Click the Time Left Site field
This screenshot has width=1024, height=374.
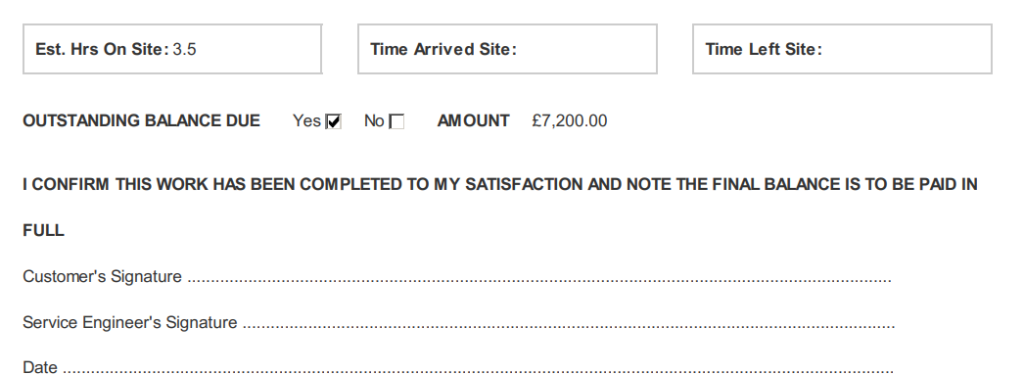click(842, 49)
